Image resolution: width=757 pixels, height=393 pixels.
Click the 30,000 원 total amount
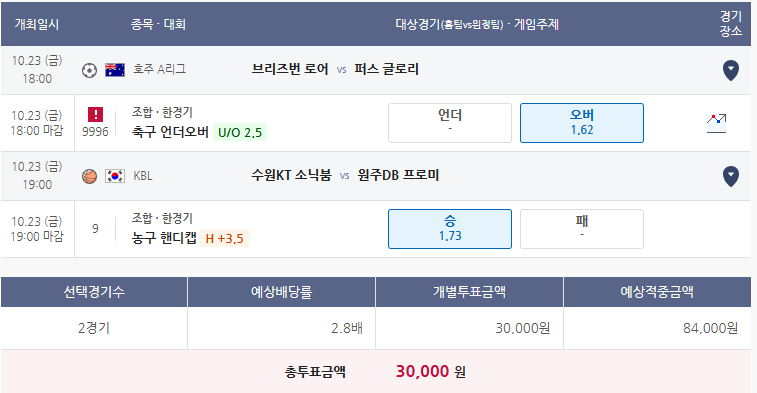[x=431, y=371]
